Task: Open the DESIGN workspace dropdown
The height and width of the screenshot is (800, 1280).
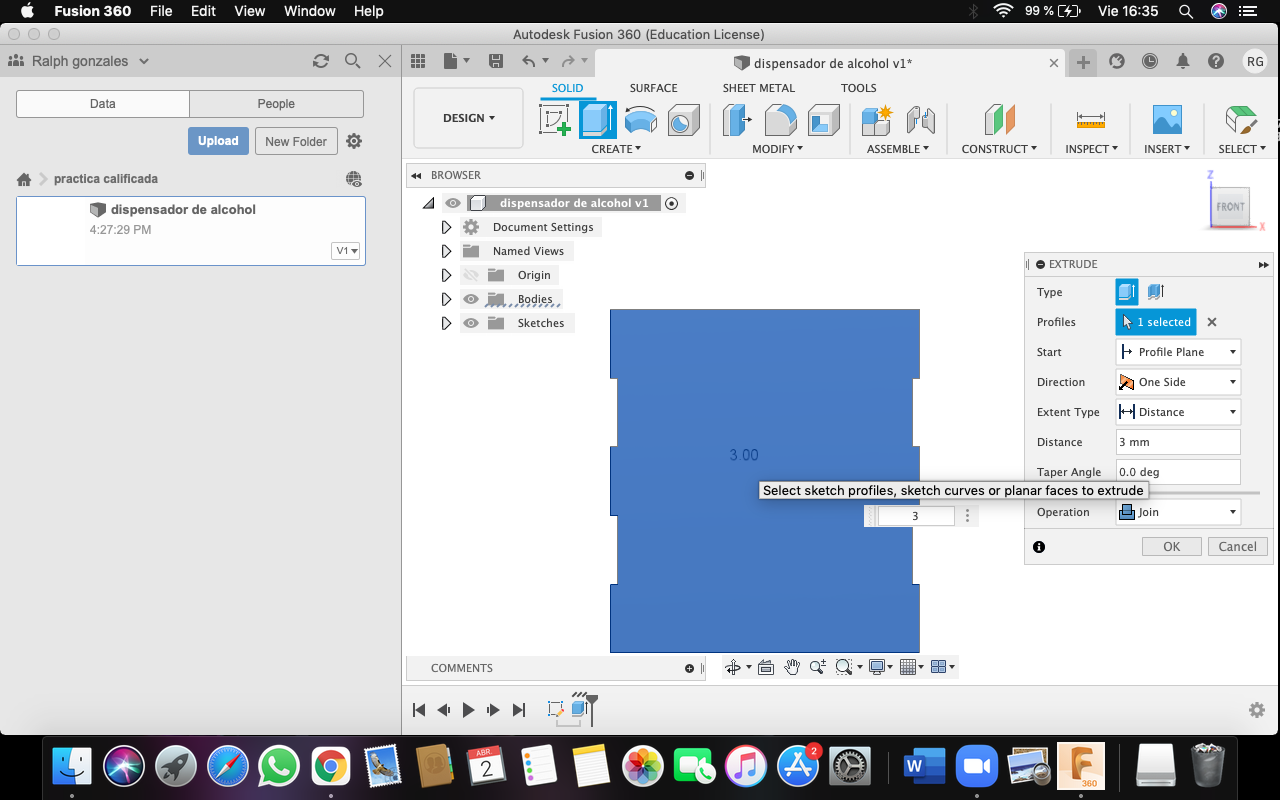Action: click(x=468, y=118)
